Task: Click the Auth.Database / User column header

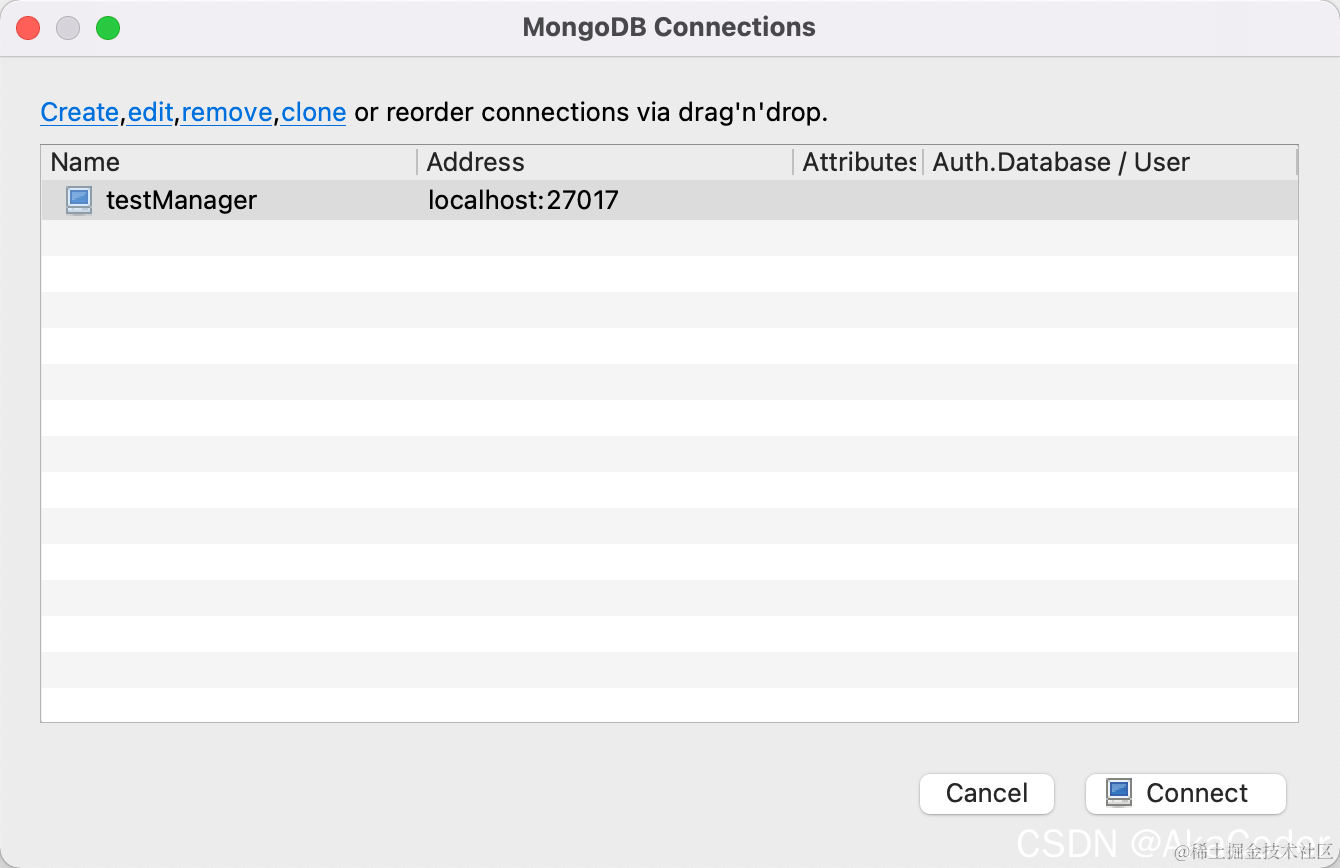Action: click(1110, 162)
